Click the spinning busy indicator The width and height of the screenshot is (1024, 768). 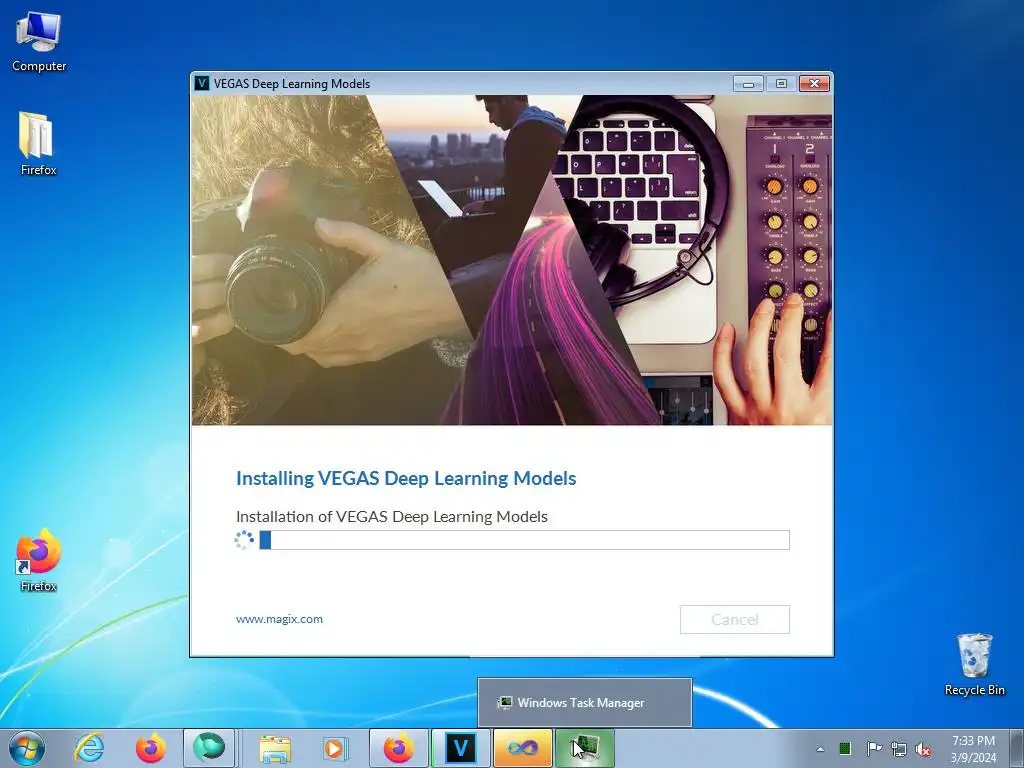pyautogui.click(x=244, y=540)
